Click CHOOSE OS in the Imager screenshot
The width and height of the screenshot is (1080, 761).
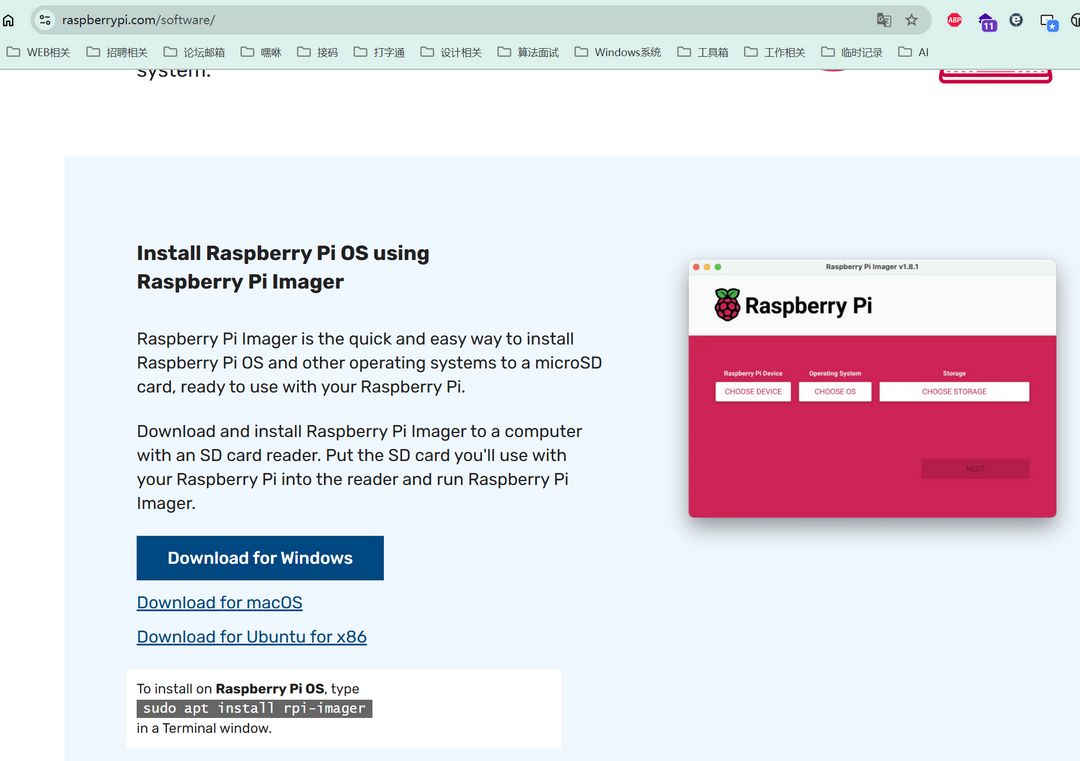[835, 391]
